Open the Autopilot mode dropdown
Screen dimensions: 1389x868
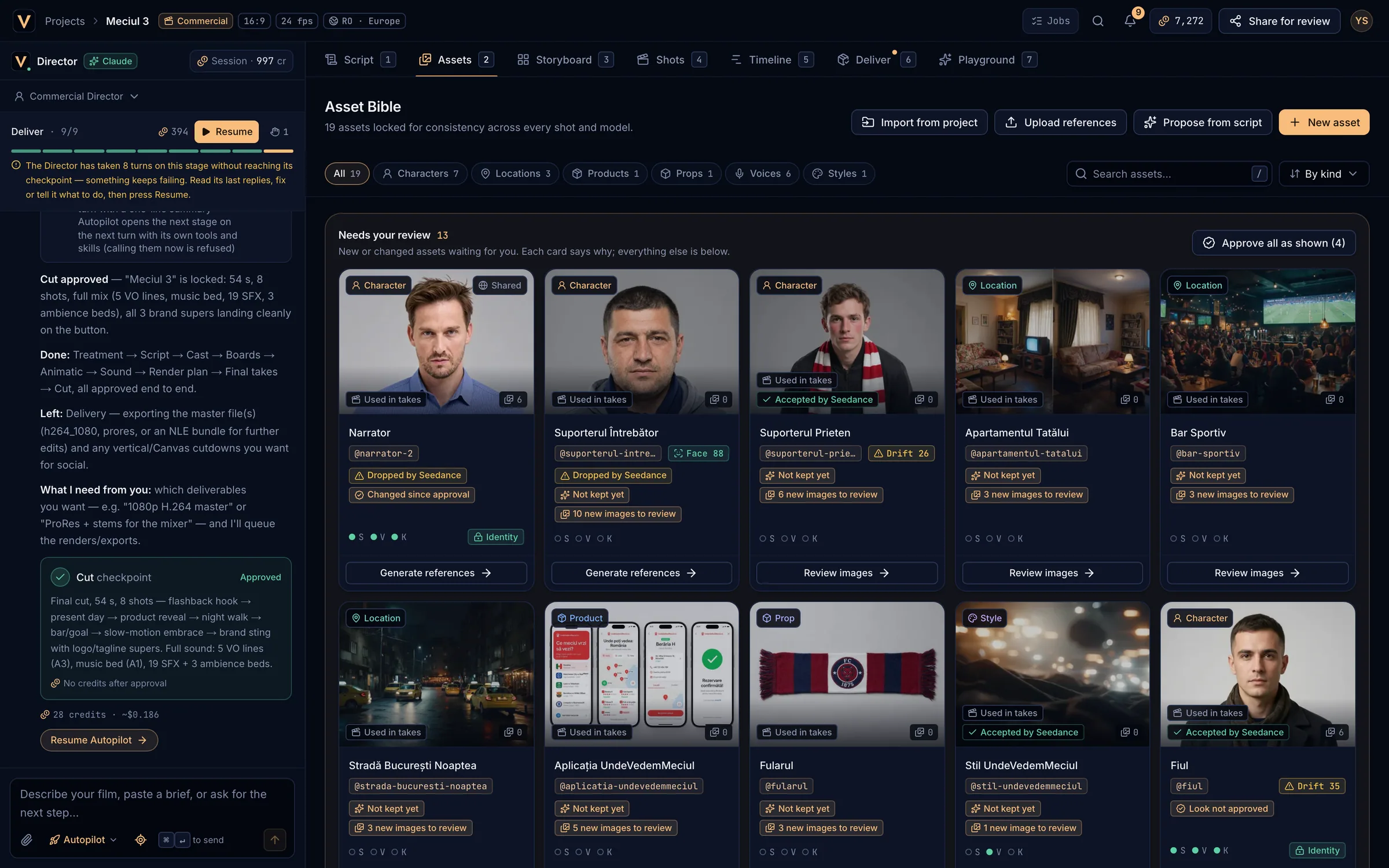click(83, 840)
